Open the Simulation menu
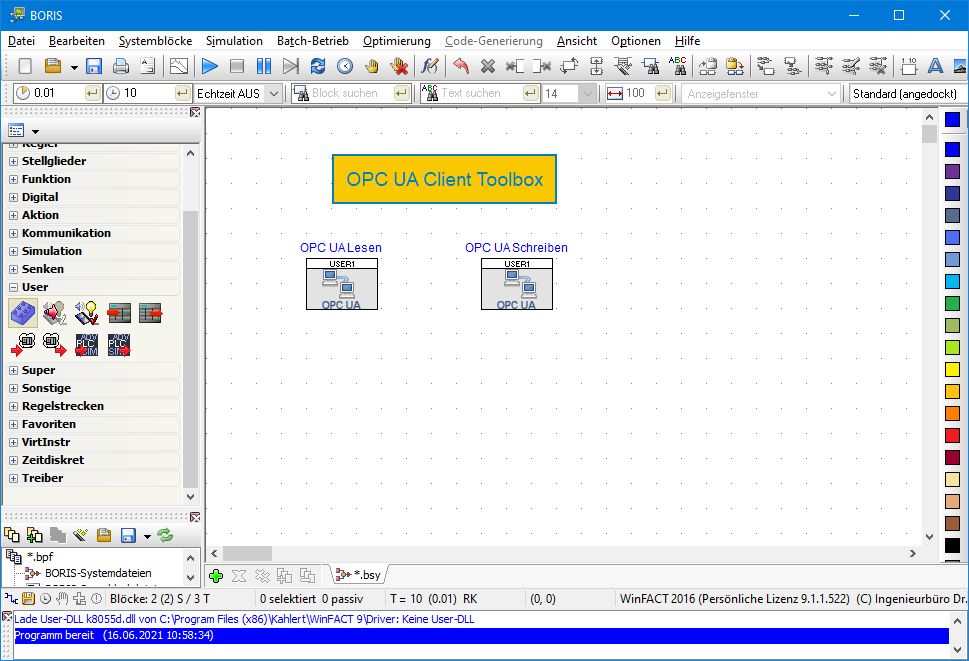 click(x=234, y=41)
